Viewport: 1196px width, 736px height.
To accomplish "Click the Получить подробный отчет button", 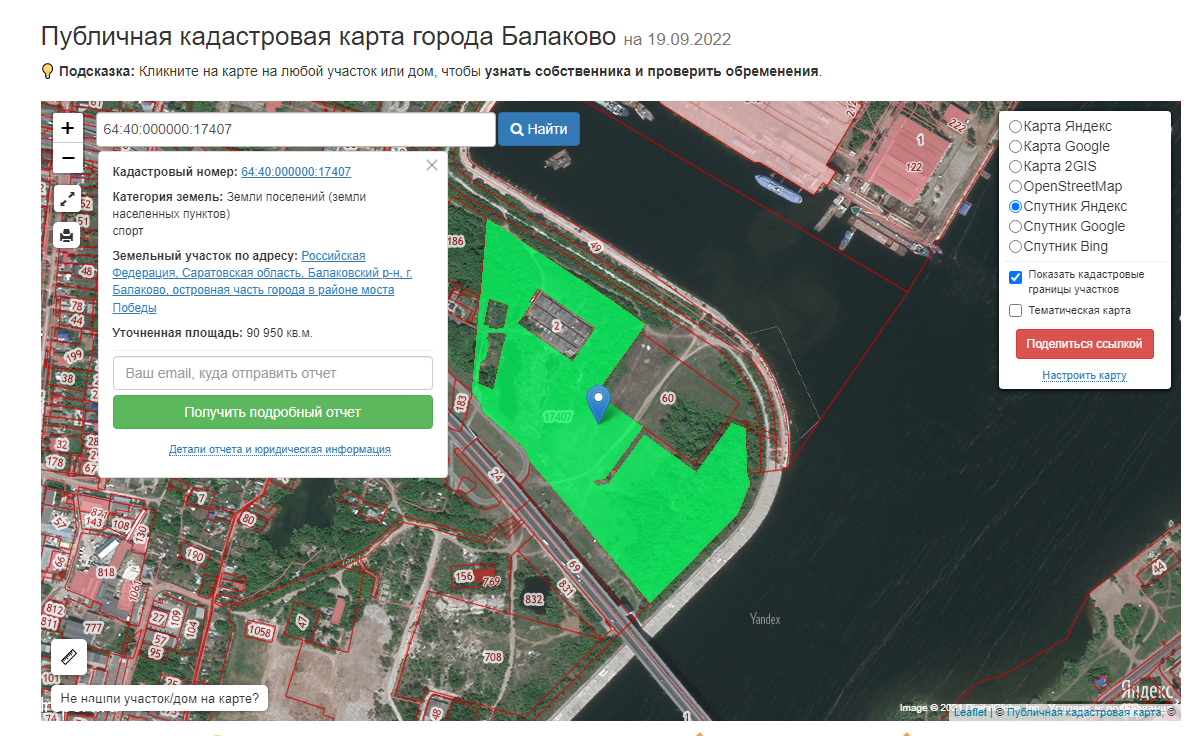I will point(272,412).
